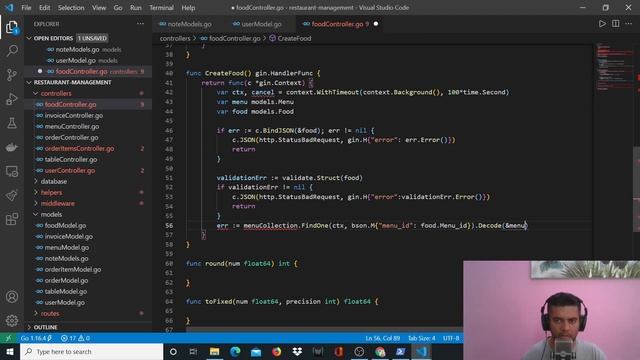Click the remote window indicator in status bar
This screenshot has width=640, height=360.
[x=8, y=338]
